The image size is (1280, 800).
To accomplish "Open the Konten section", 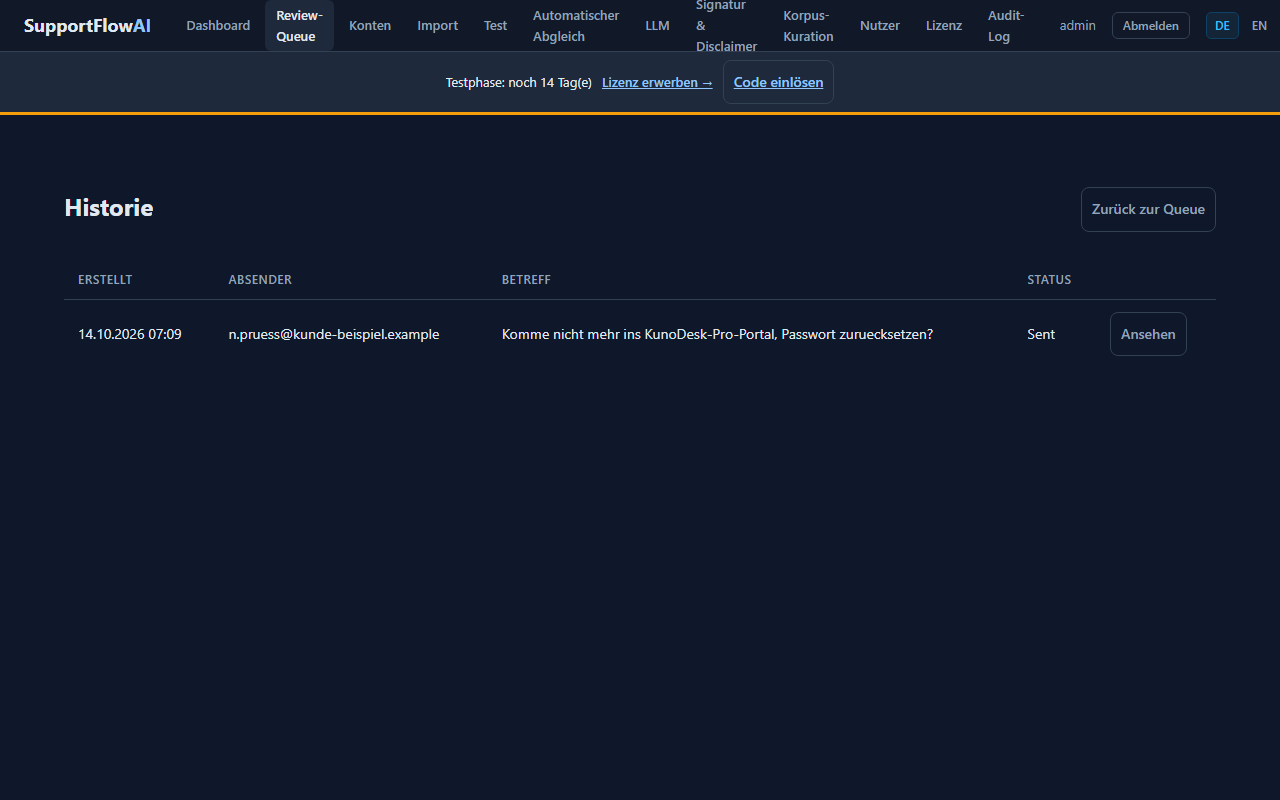I will click(x=370, y=26).
